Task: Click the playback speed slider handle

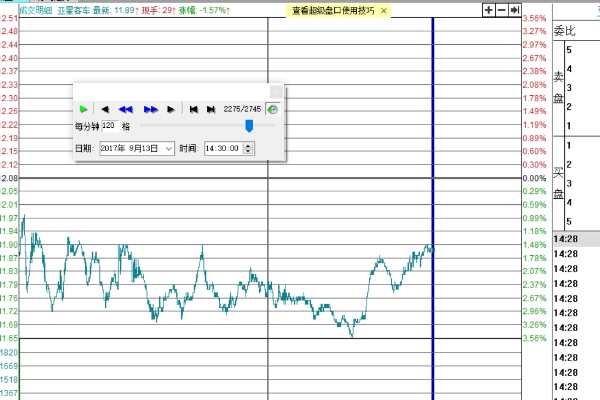Action: click(249, 126)
